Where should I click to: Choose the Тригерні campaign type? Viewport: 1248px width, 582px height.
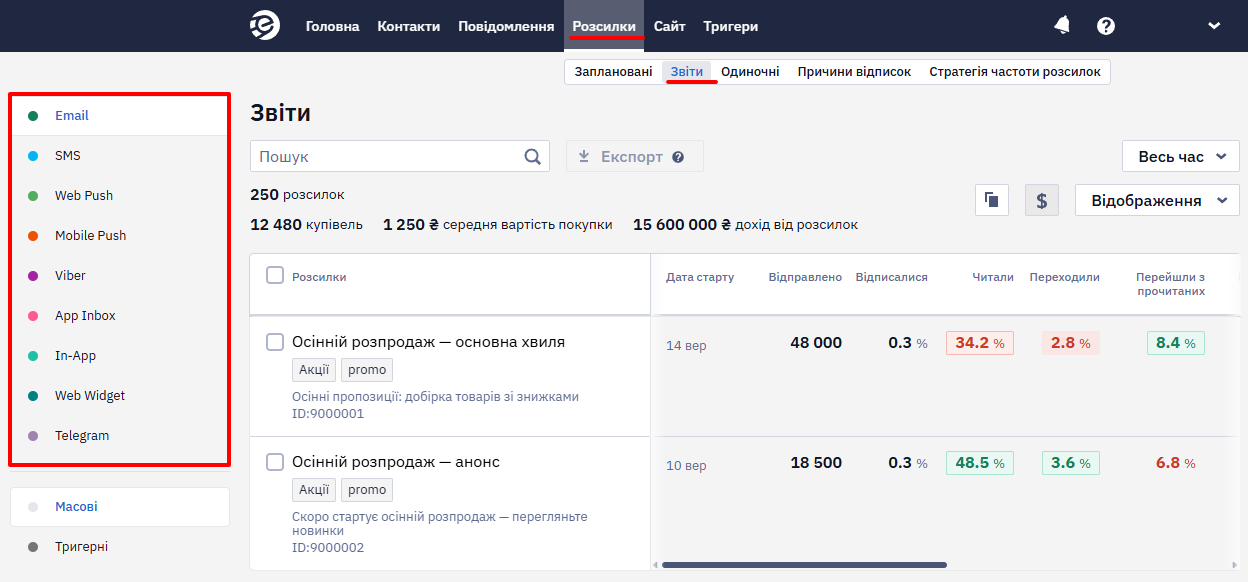[120, 547]
